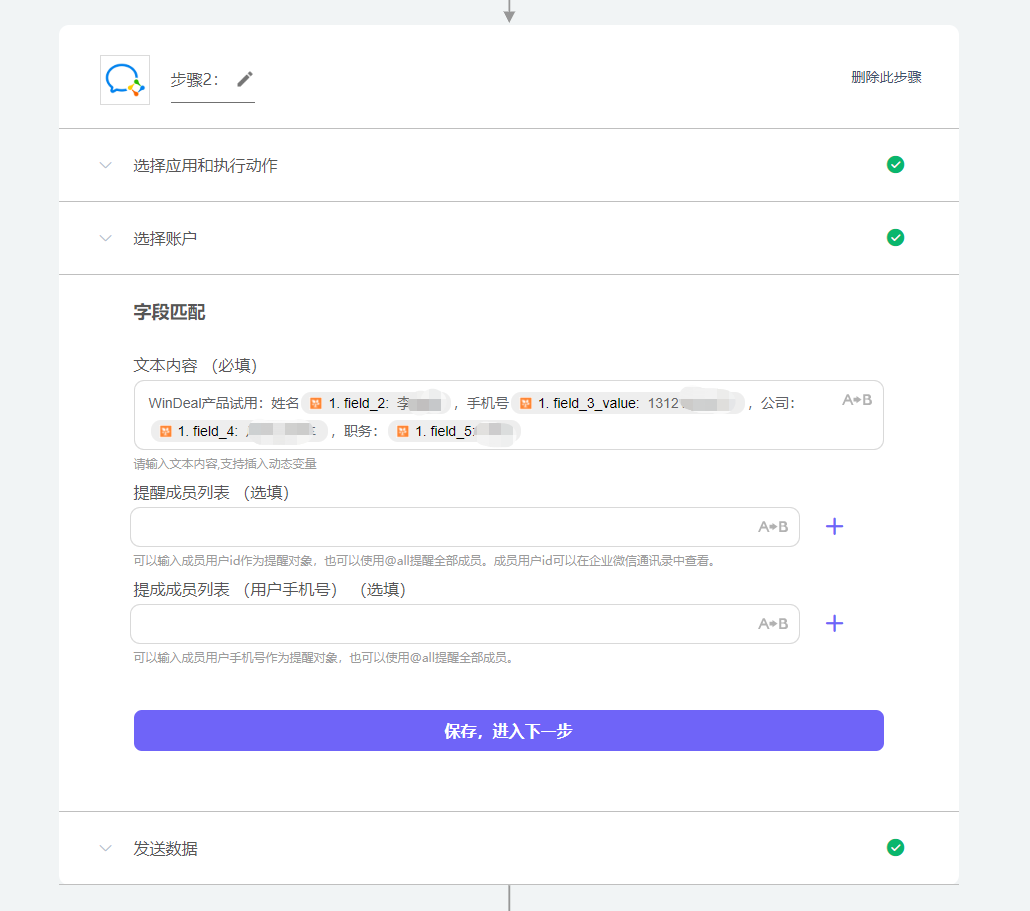
Task: Open the 选择账户 section header
Action: point(509,238)
